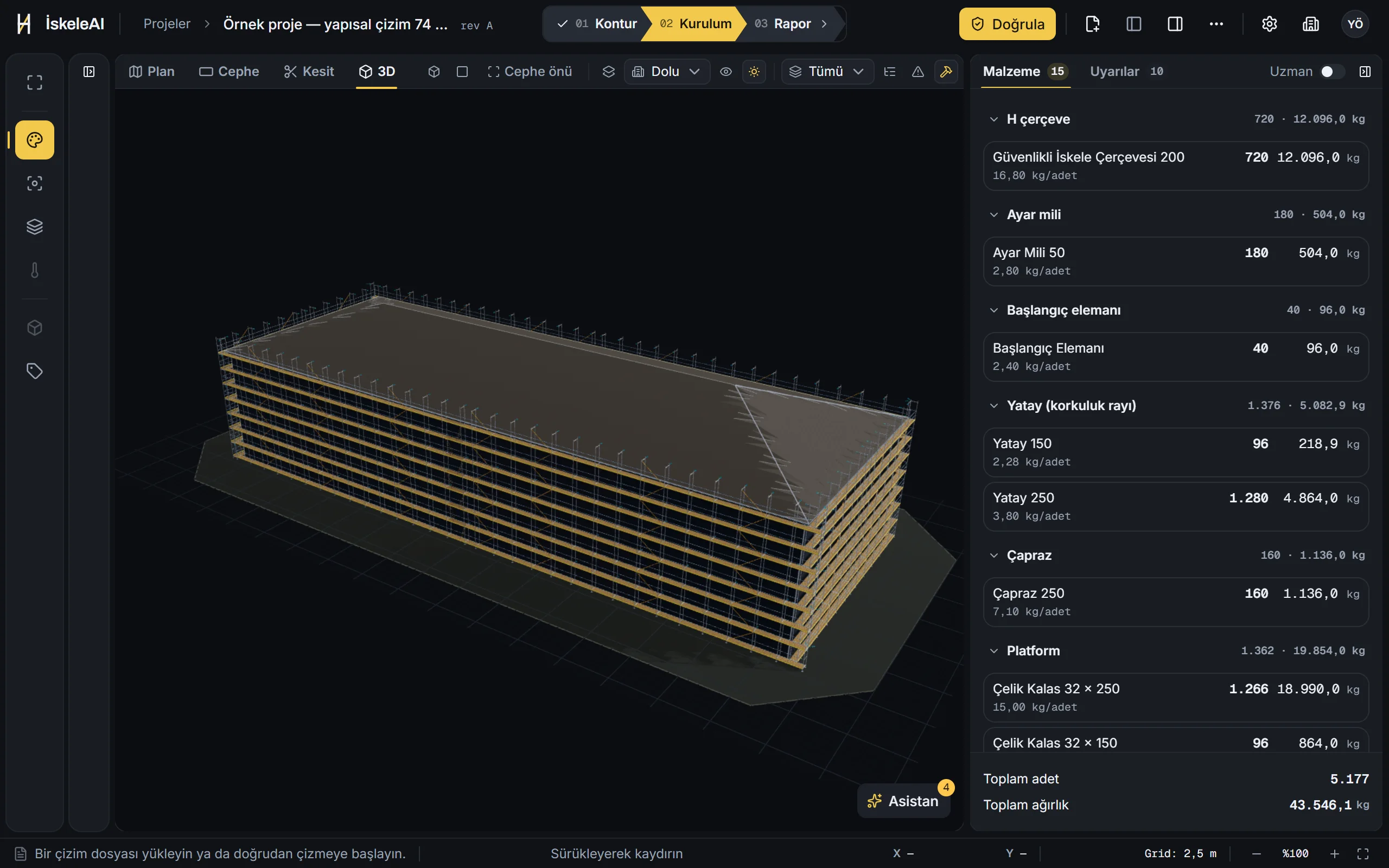The width and height of the screenshot is (1389, 868).
Task: Click the three-dot more options icon
Action: 1216,24
